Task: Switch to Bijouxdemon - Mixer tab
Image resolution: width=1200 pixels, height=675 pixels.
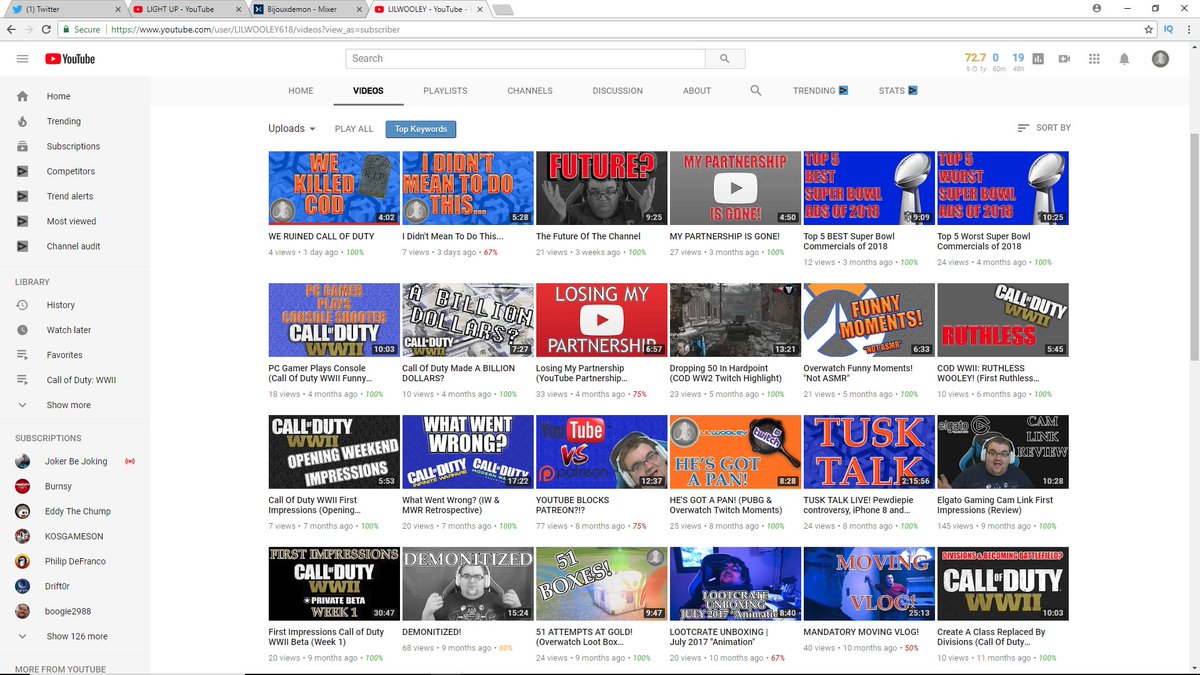Action: 308,8
